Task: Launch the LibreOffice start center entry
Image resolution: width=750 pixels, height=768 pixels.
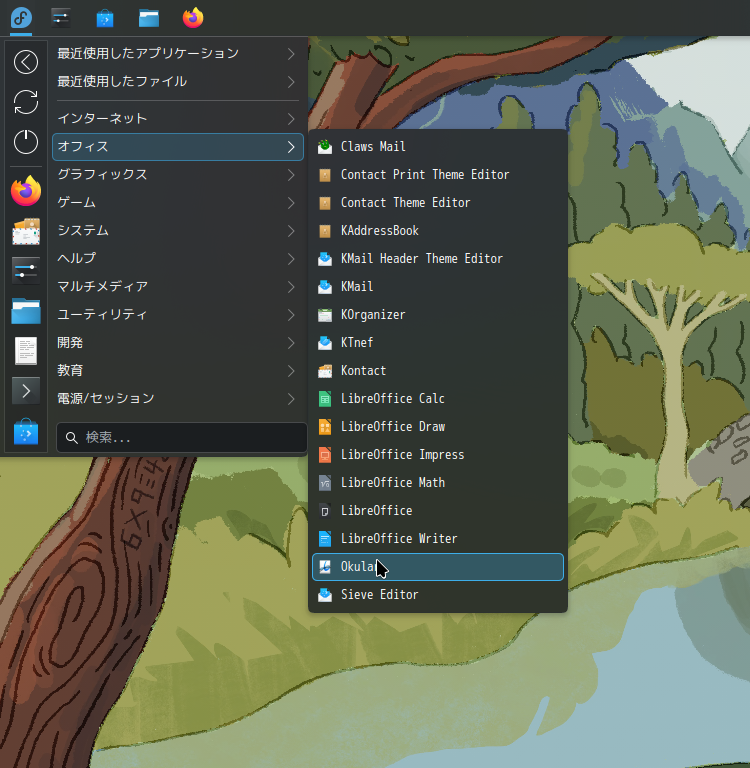Action: pos(438,510)
